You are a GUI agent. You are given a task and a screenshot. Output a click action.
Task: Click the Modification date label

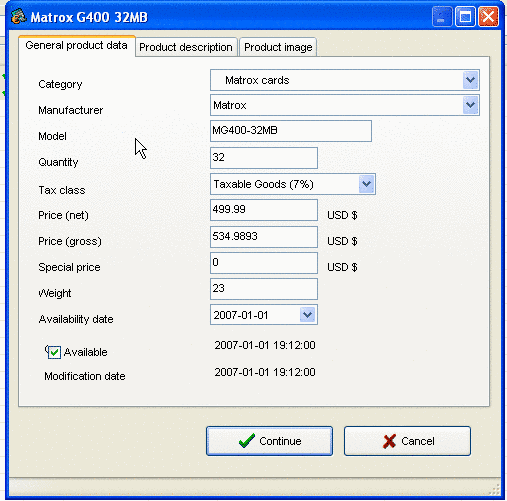pyautogui.click(x=85, y=376)
